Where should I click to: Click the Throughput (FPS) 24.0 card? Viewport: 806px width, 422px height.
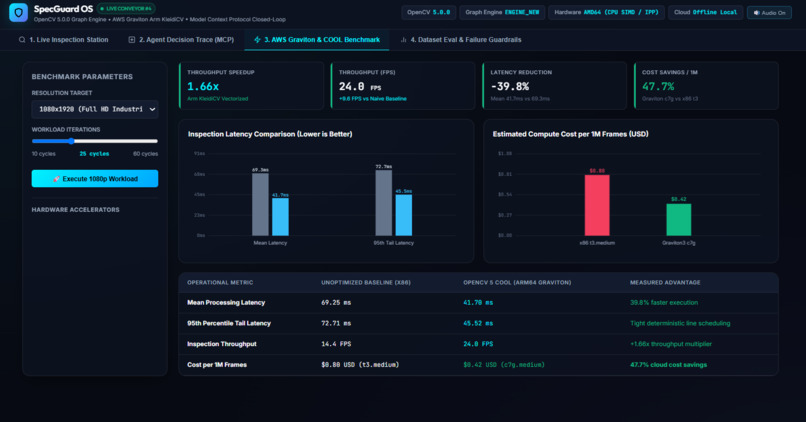403,85
